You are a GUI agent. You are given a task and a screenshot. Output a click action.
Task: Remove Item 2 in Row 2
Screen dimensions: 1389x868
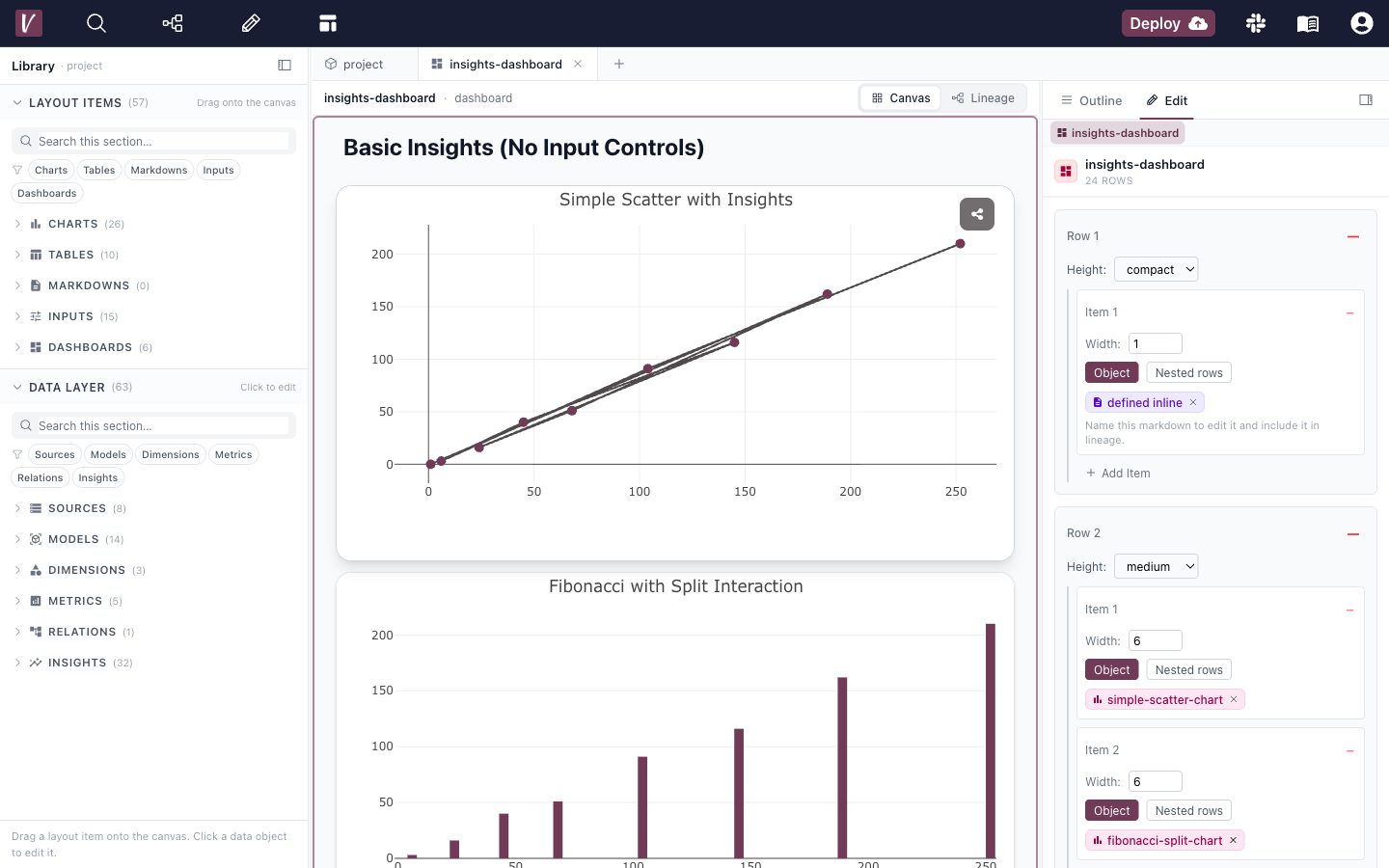click(1350, 750)
